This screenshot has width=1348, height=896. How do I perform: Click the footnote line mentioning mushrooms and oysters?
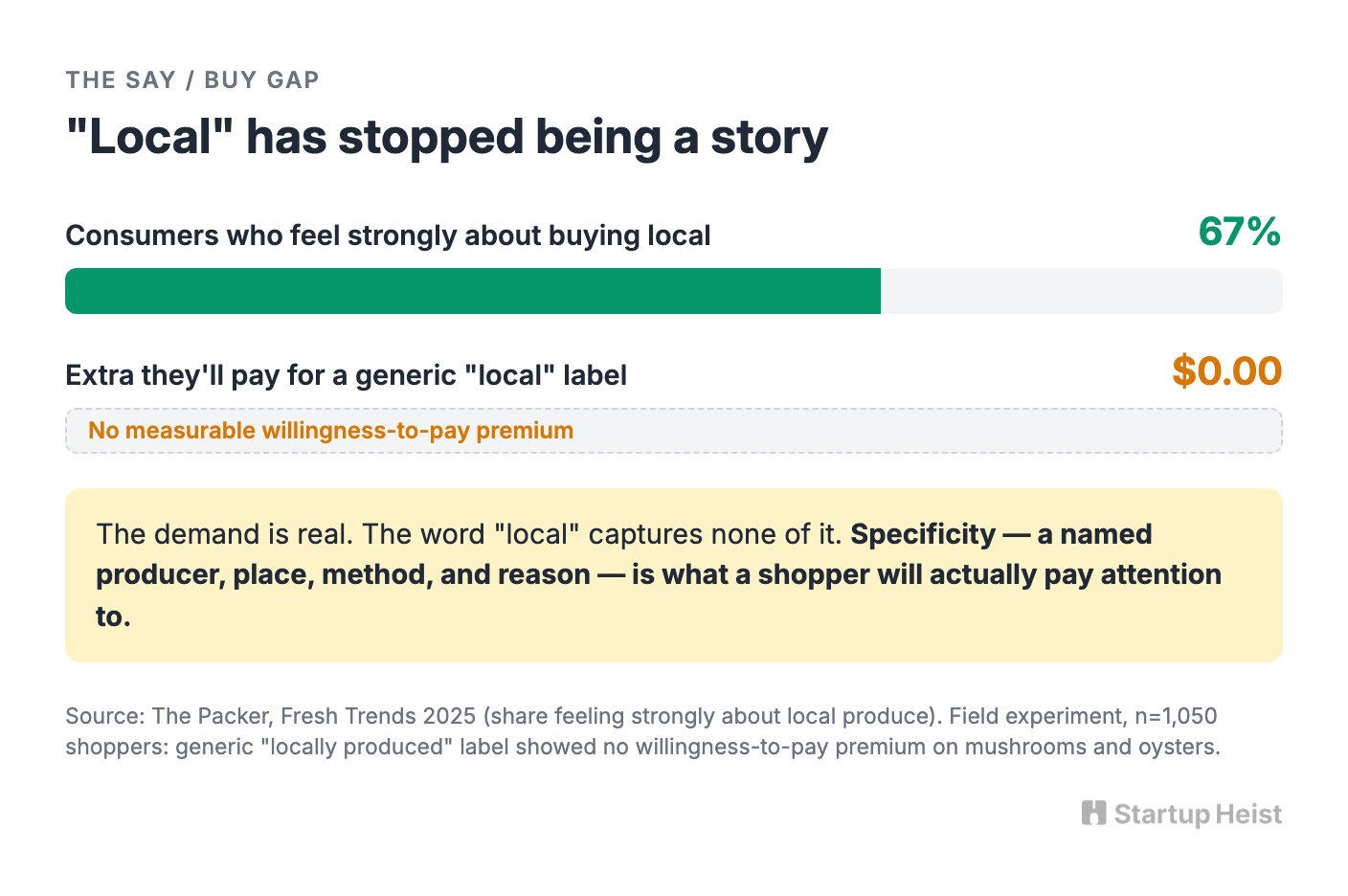[643, 747]
